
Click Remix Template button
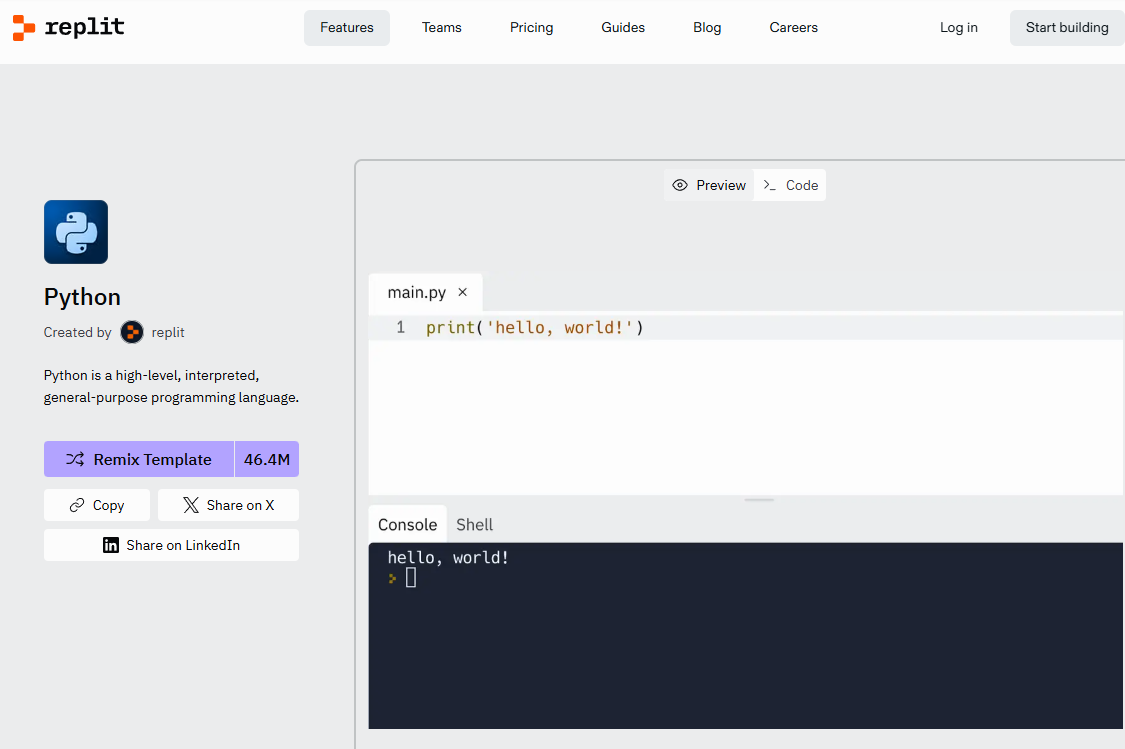tap(139, 459)
